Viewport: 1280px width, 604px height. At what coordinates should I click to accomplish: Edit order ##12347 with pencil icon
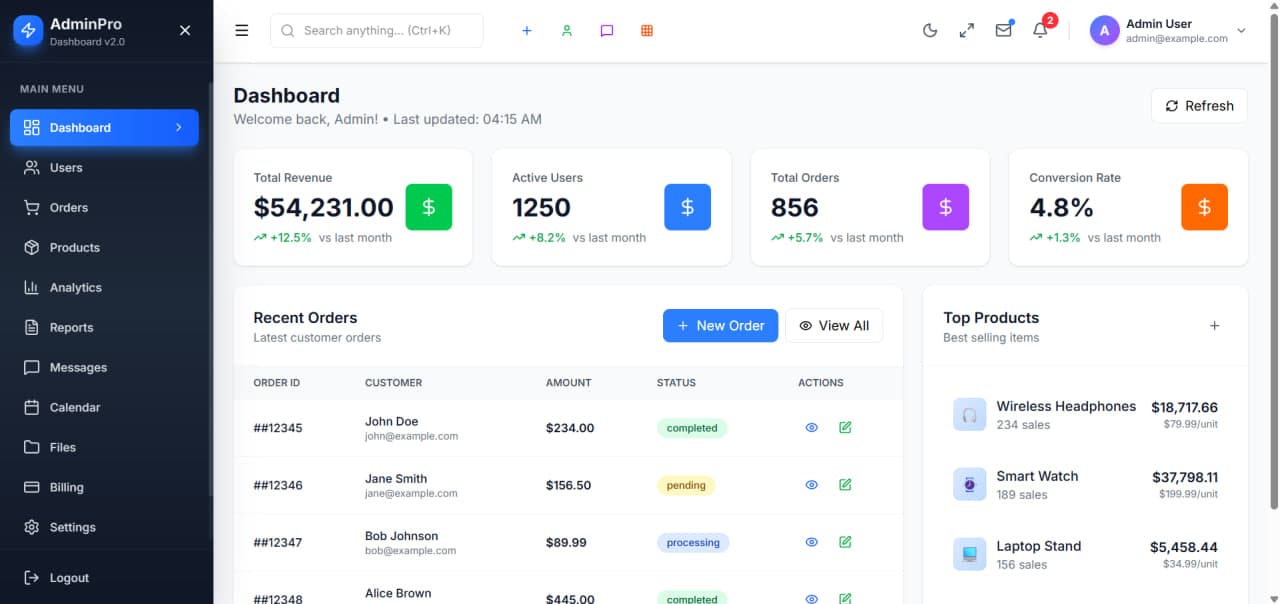coord(845,542)
